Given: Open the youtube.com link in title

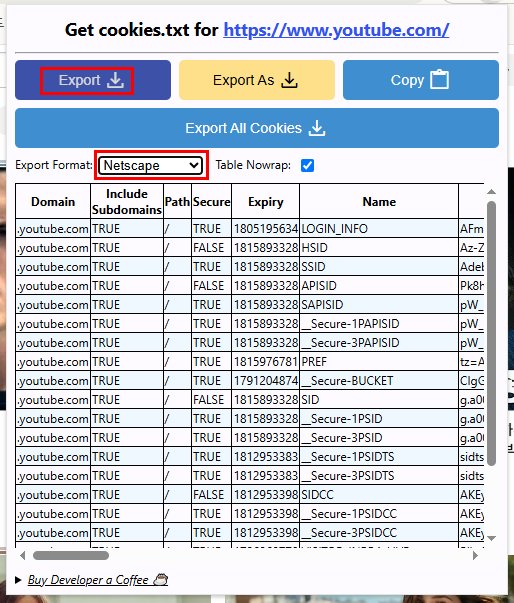Looking at the screenshot, I should [336, 30].
